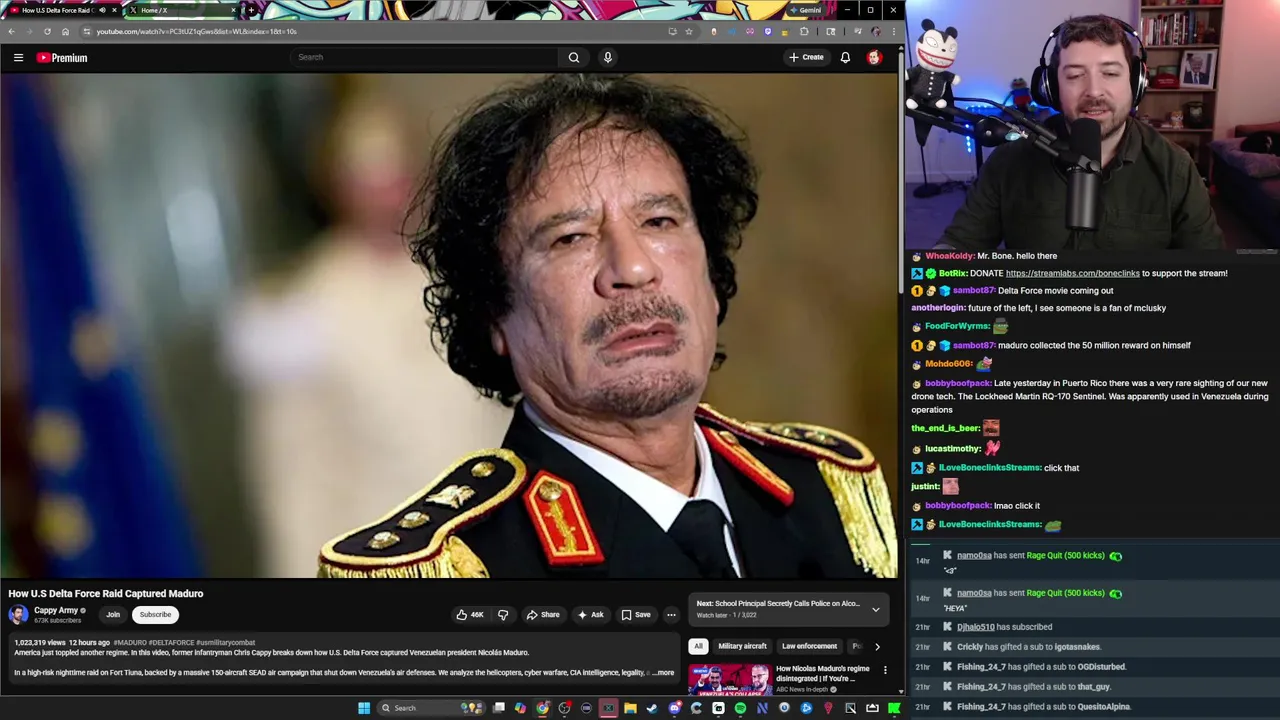Click username sambot87 on Delta Force movie message
Screen dimensions: 1280x720
973,291
